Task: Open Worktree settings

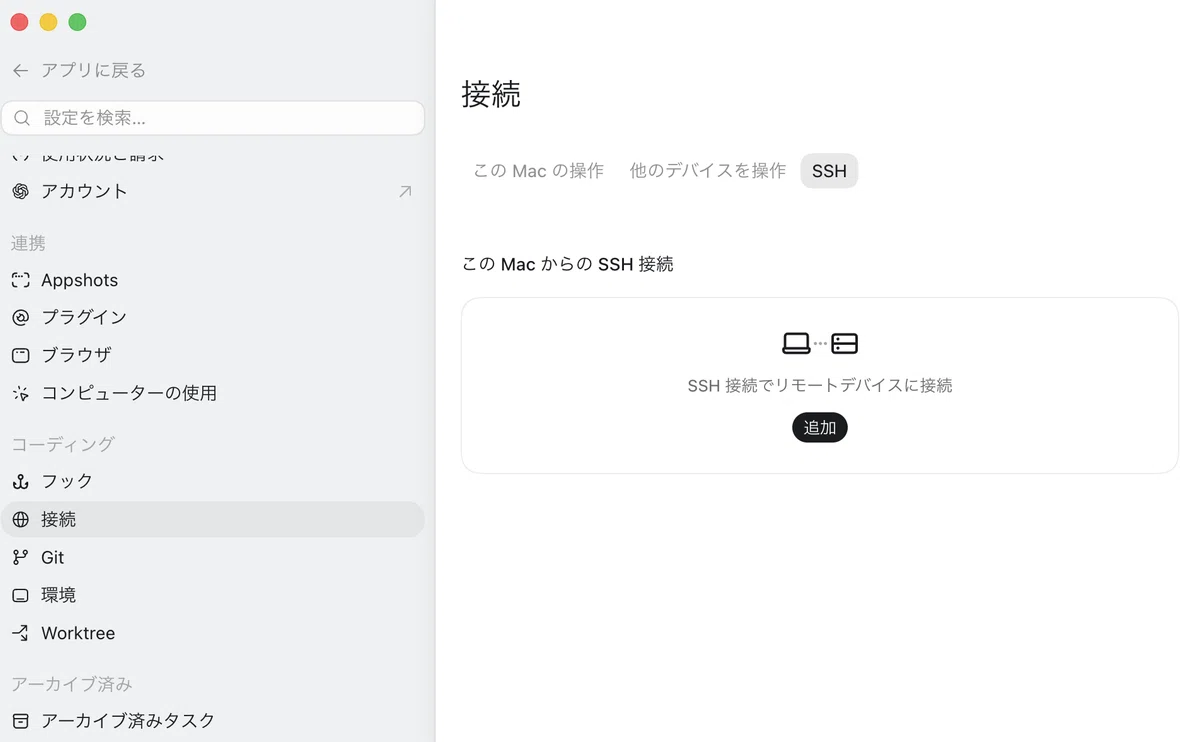Action: (x=213, y=633)
